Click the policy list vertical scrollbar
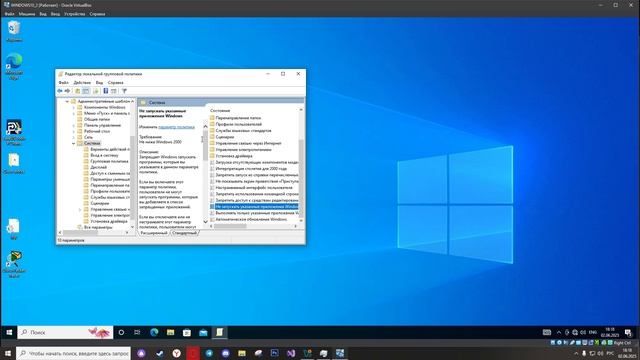This screenshot has width=640, height=360. [x=301, y=165]
